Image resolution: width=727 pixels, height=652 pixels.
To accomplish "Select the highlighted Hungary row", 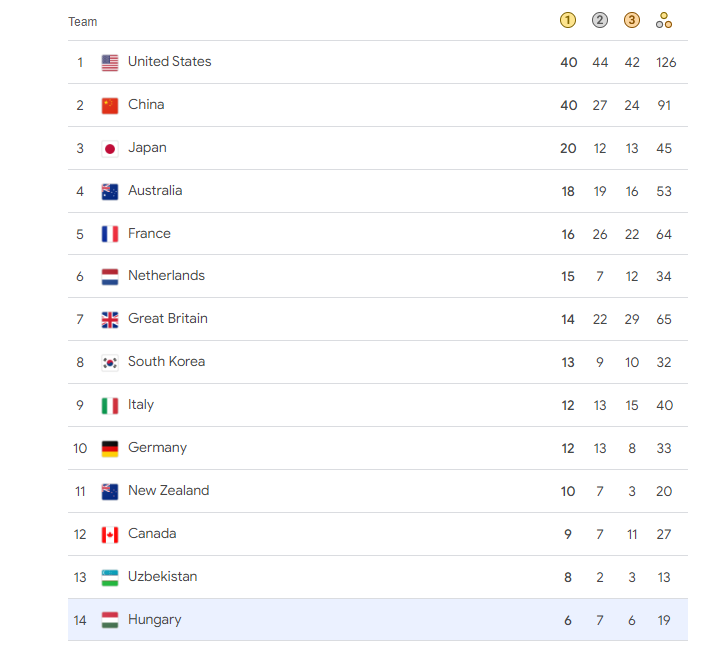I will (x=378, y=620).
